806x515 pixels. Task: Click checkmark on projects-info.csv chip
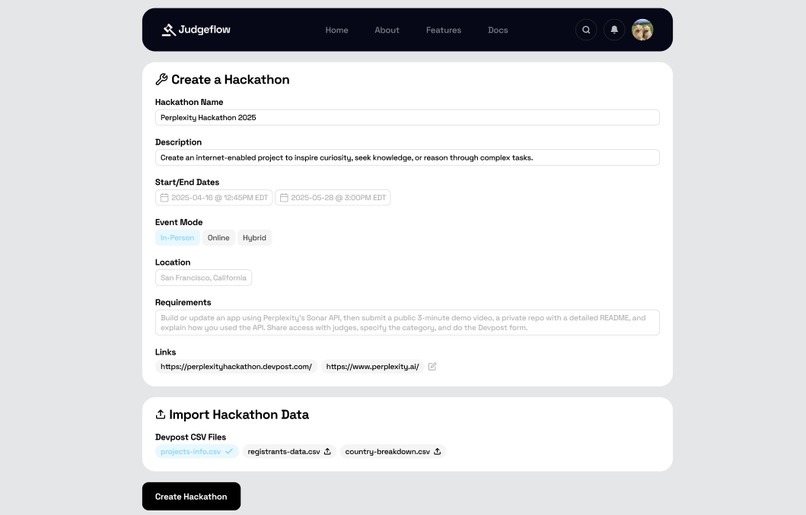(229, 451)
